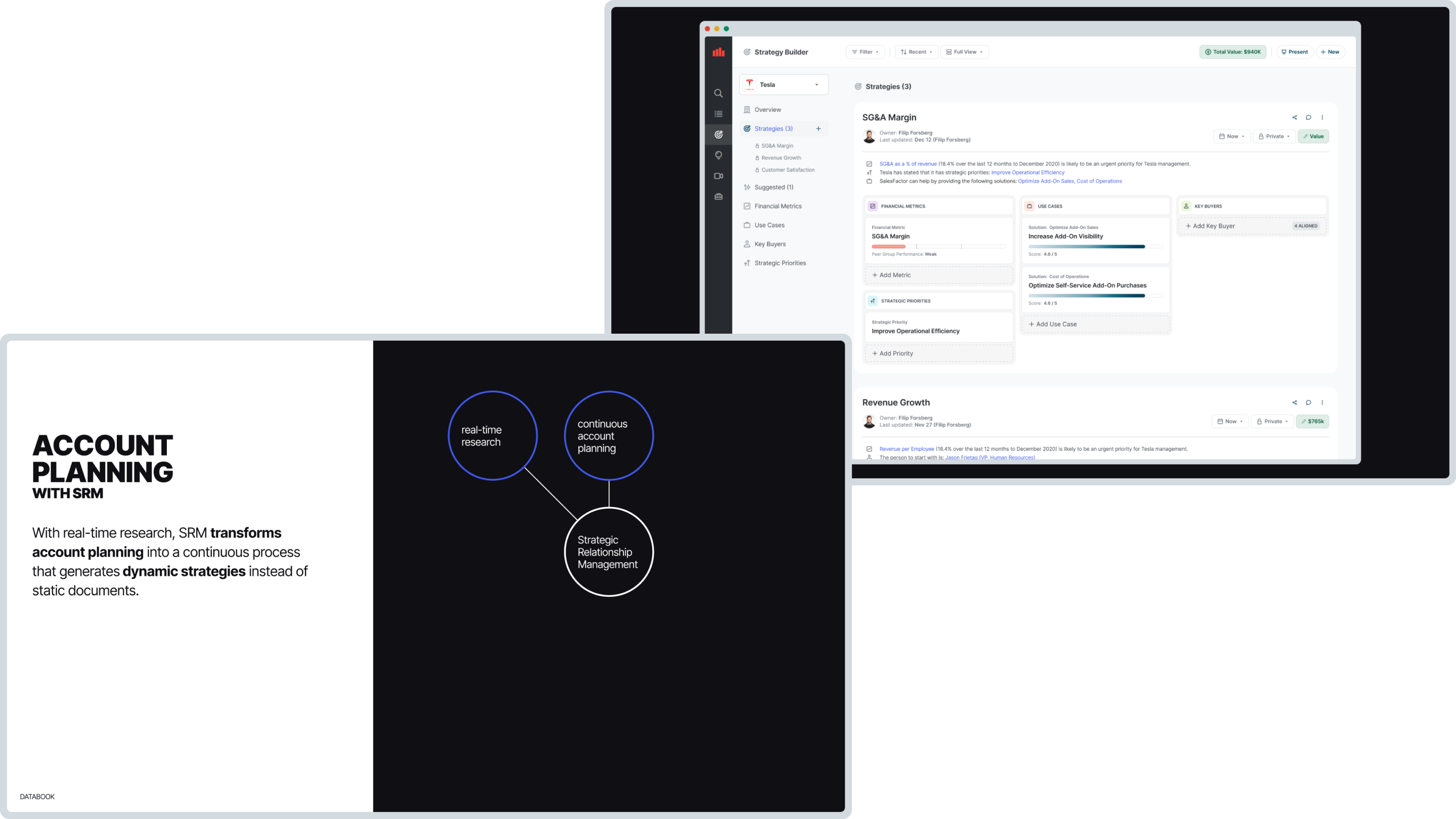Click Add Metric
Viewport: 1456px width, 819px height.
coord(939,275)
